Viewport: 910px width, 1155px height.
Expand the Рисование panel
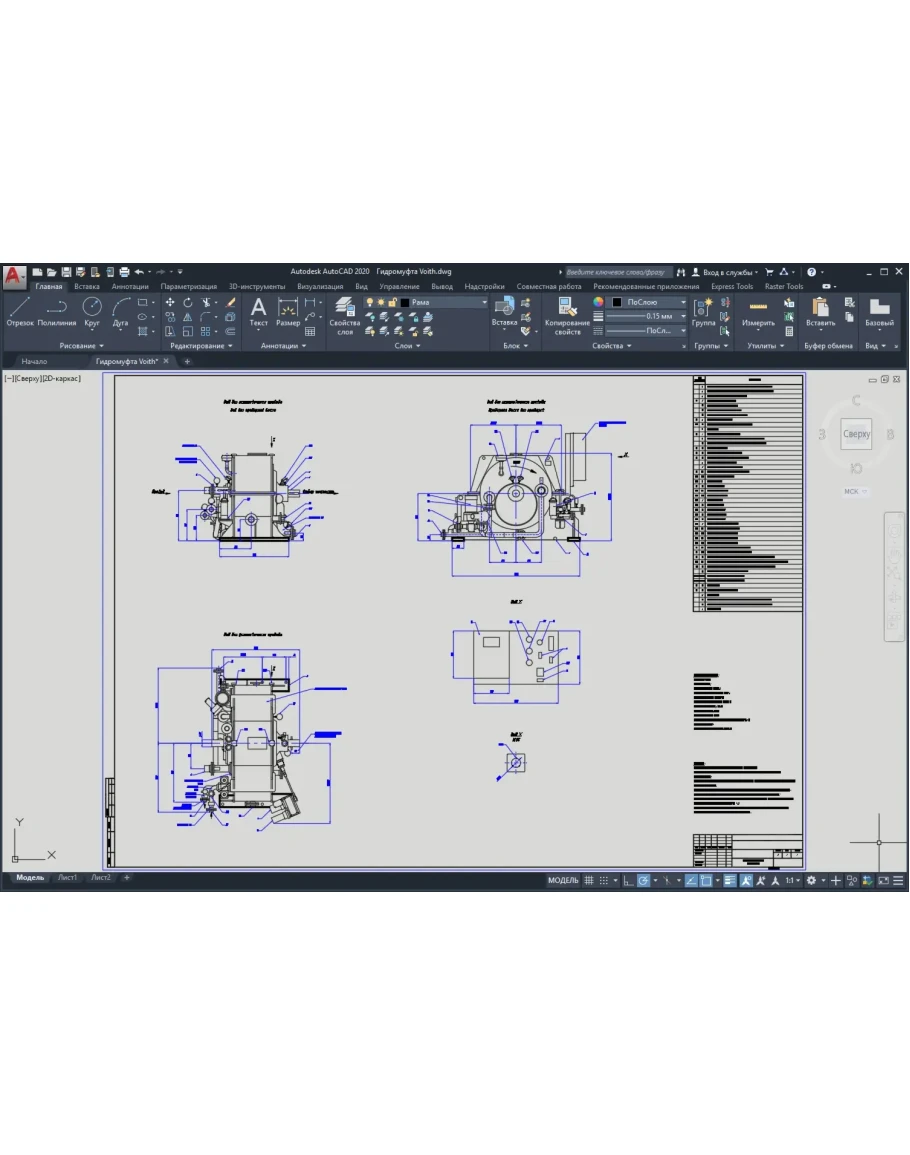click(x=81, y=346)
